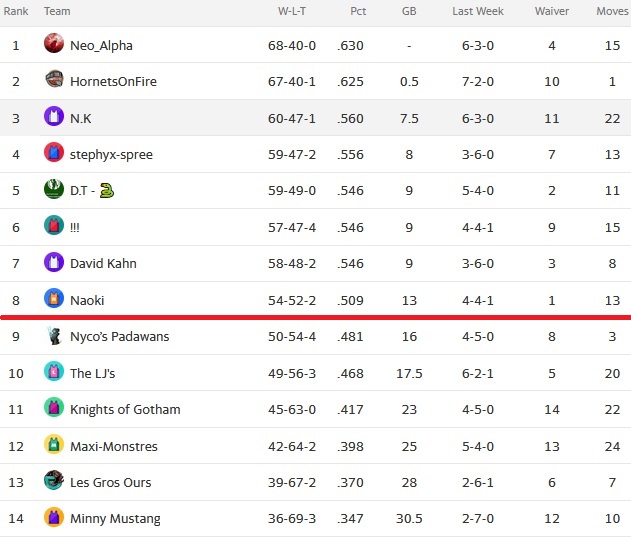Select Minny Mustang's orange jersey icon
Viewport: 631px width, 538px height.
54,517
